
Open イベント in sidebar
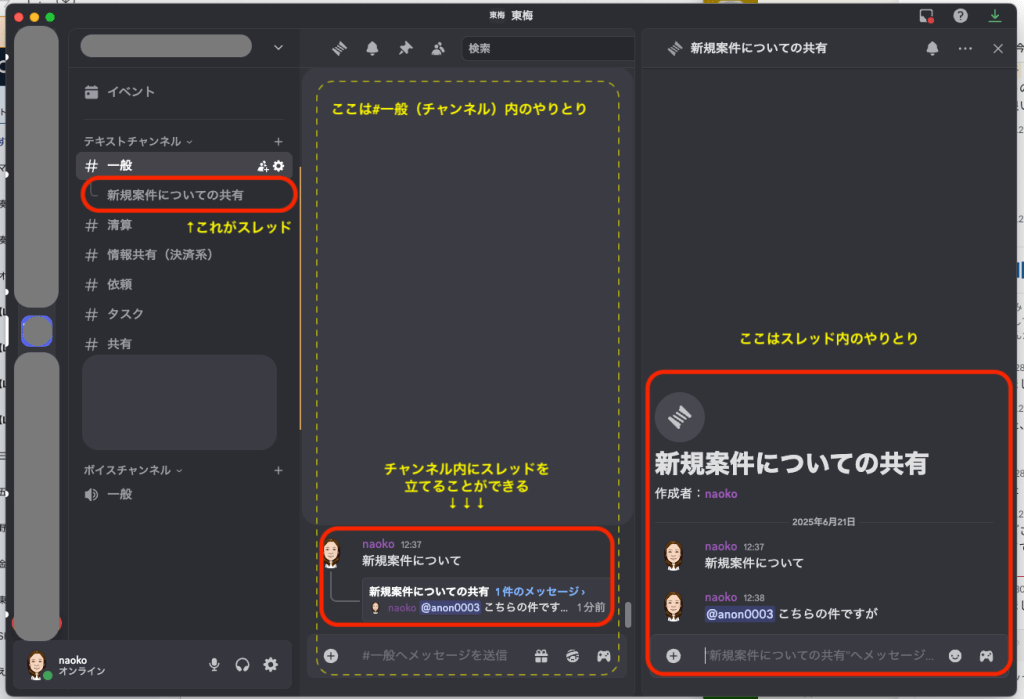coord(131,92)
